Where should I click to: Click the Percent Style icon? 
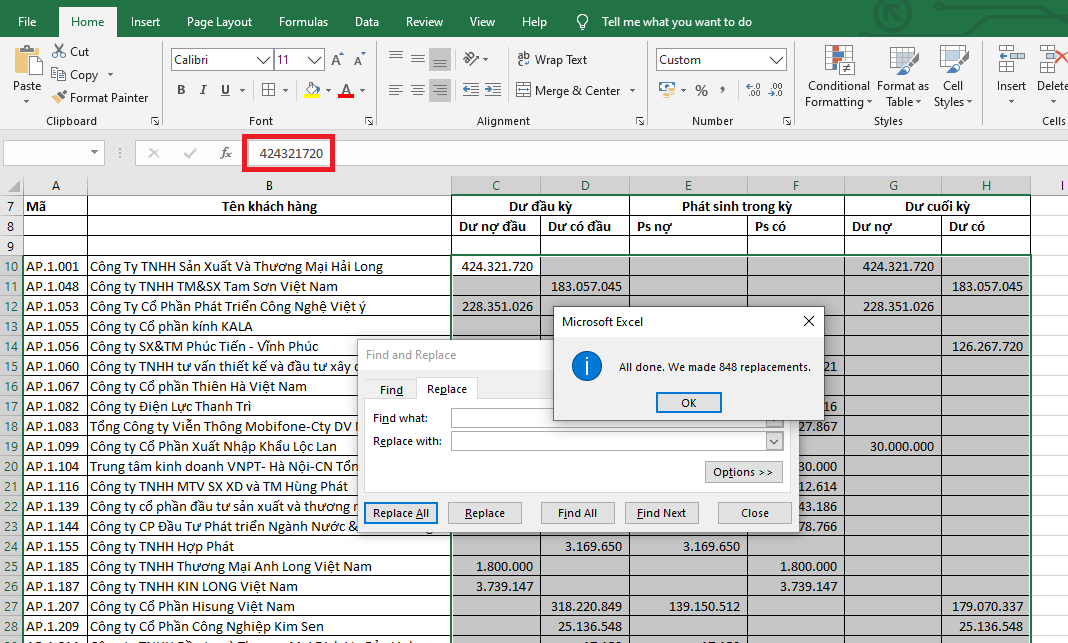click(x=701, y=91)
